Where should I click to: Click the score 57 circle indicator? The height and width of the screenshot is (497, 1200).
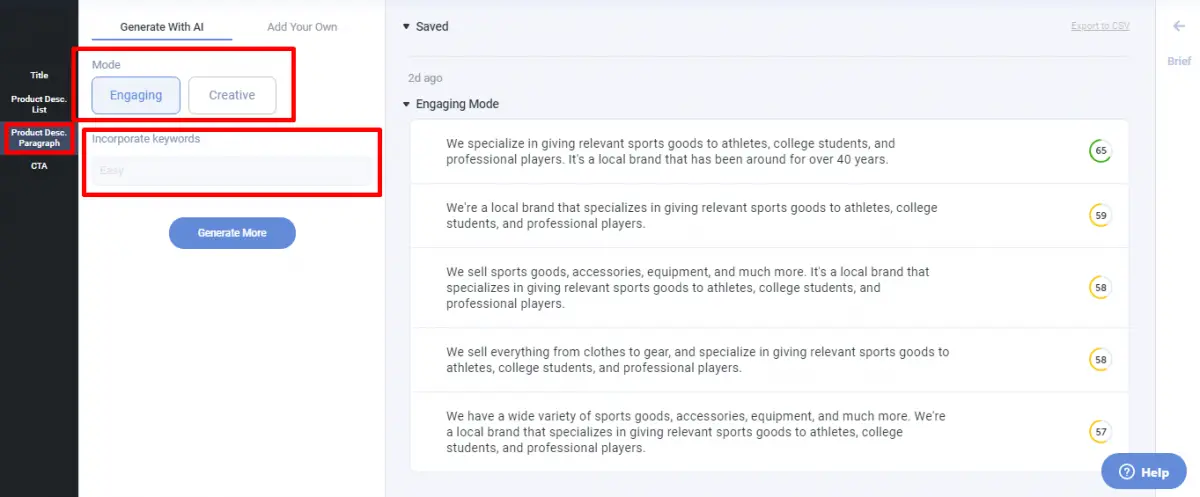coord(1100,432)
